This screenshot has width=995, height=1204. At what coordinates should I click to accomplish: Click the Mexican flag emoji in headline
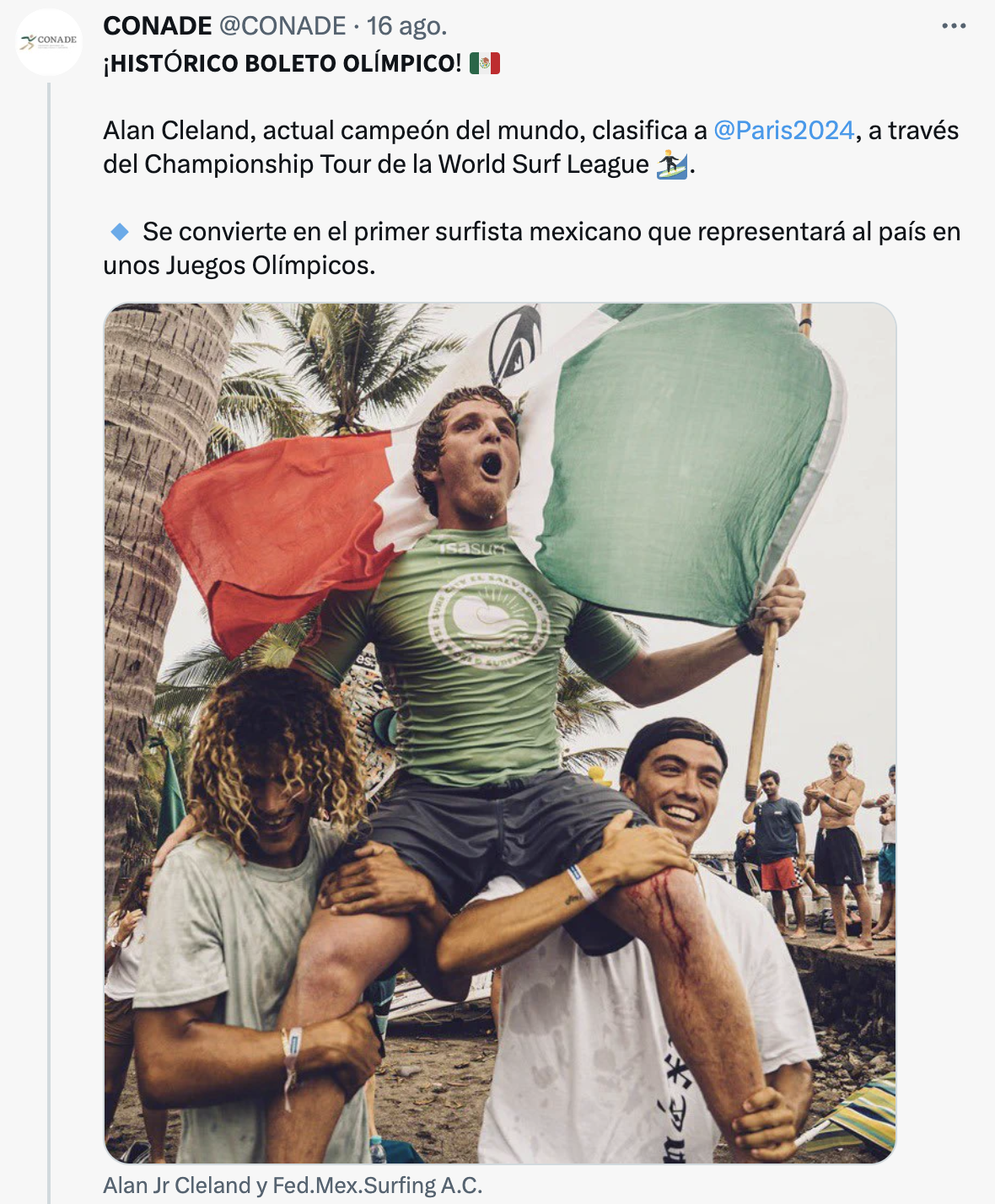485,63
